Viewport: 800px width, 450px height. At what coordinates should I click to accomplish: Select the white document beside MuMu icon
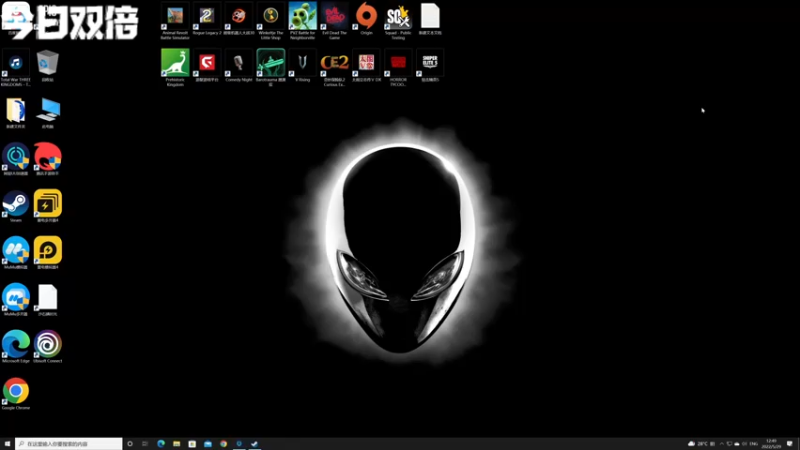47,299
